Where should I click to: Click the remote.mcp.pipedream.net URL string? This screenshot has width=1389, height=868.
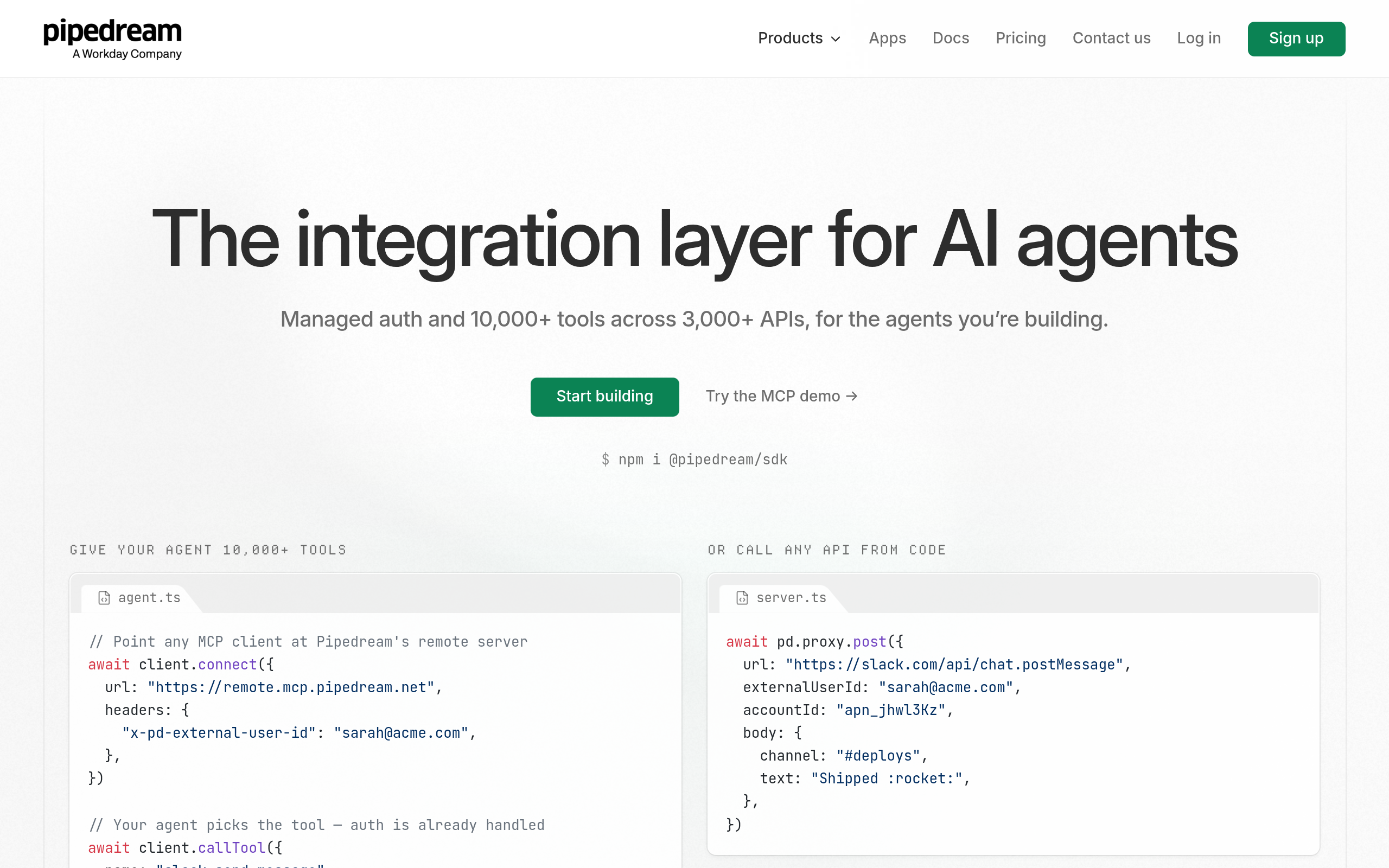pyautogui.click(x=291, y=687)
